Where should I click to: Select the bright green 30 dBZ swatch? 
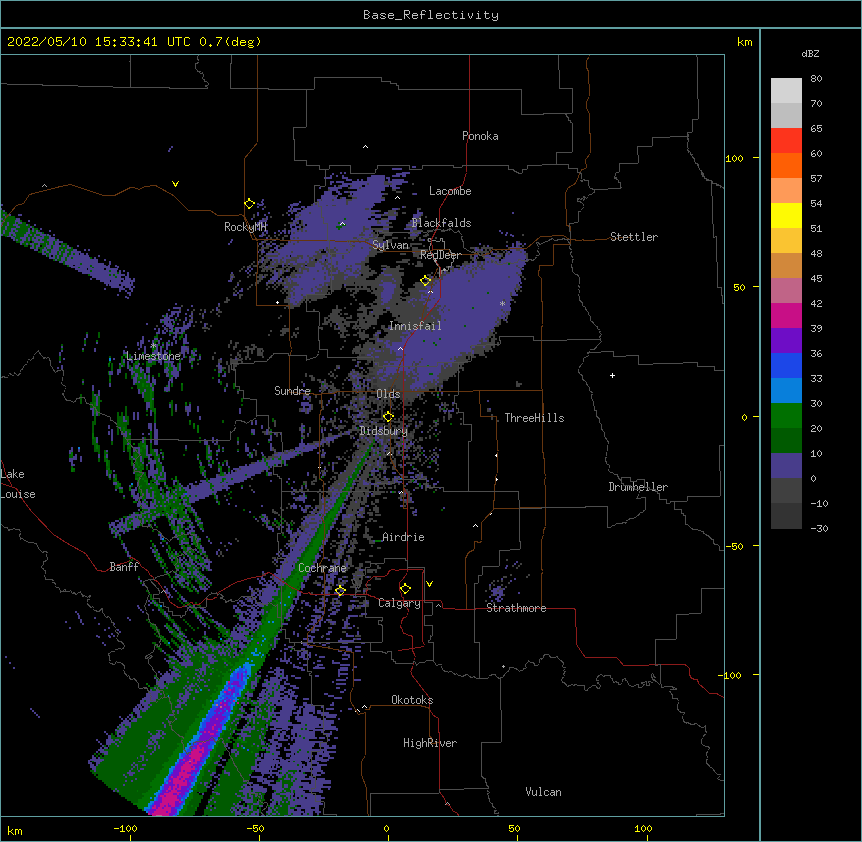click(786, 416)
